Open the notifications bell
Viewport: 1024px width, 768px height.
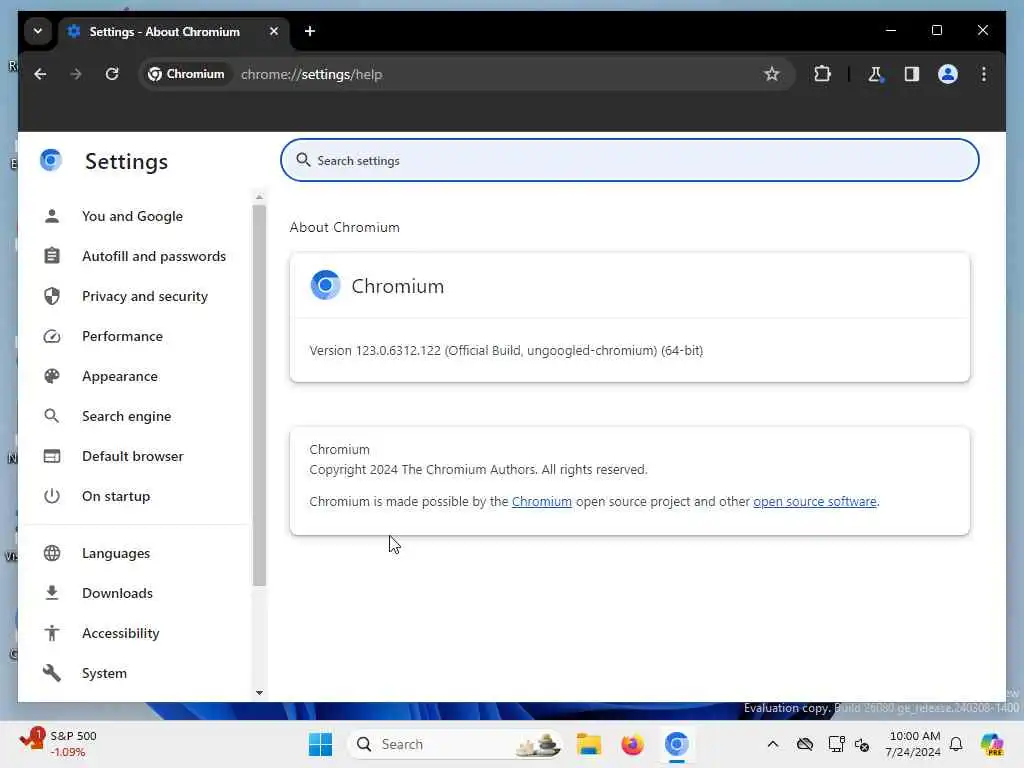[x=955, y=744]
